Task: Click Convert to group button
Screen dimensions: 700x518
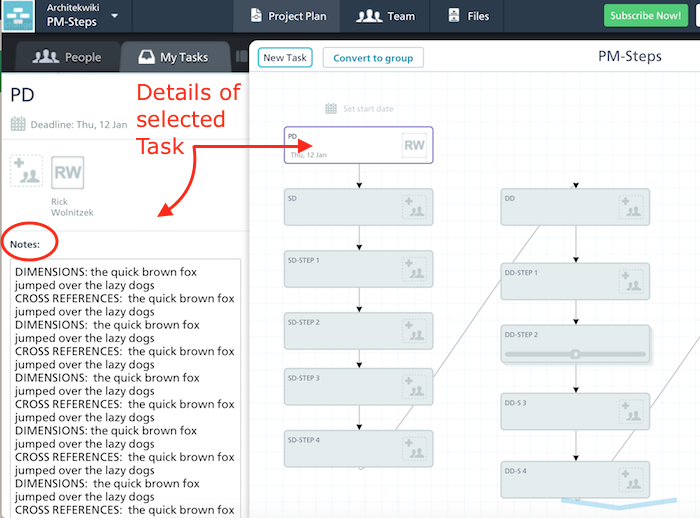Action: [x=373, y=58]
